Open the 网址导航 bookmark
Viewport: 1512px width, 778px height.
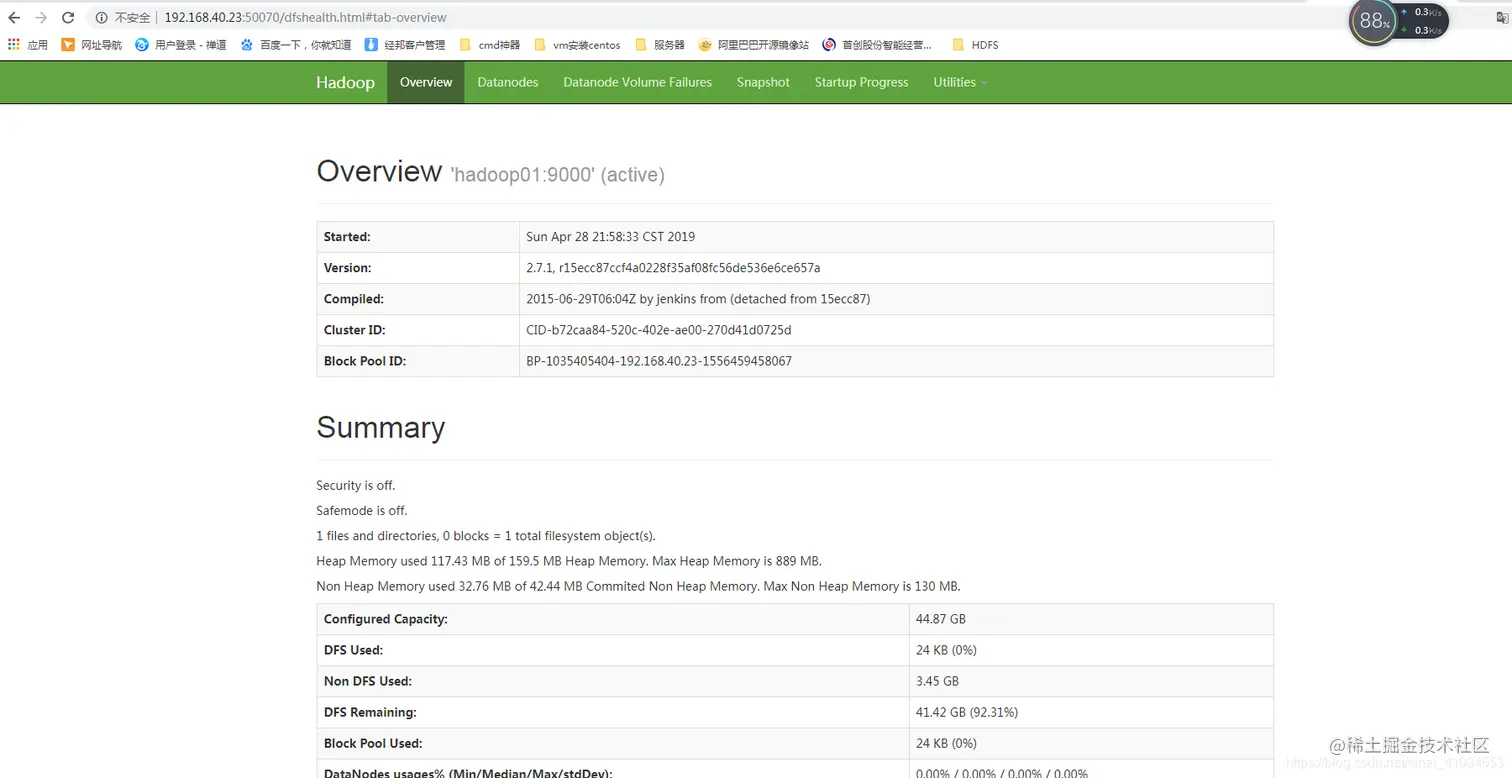click(x=92, y=45)
